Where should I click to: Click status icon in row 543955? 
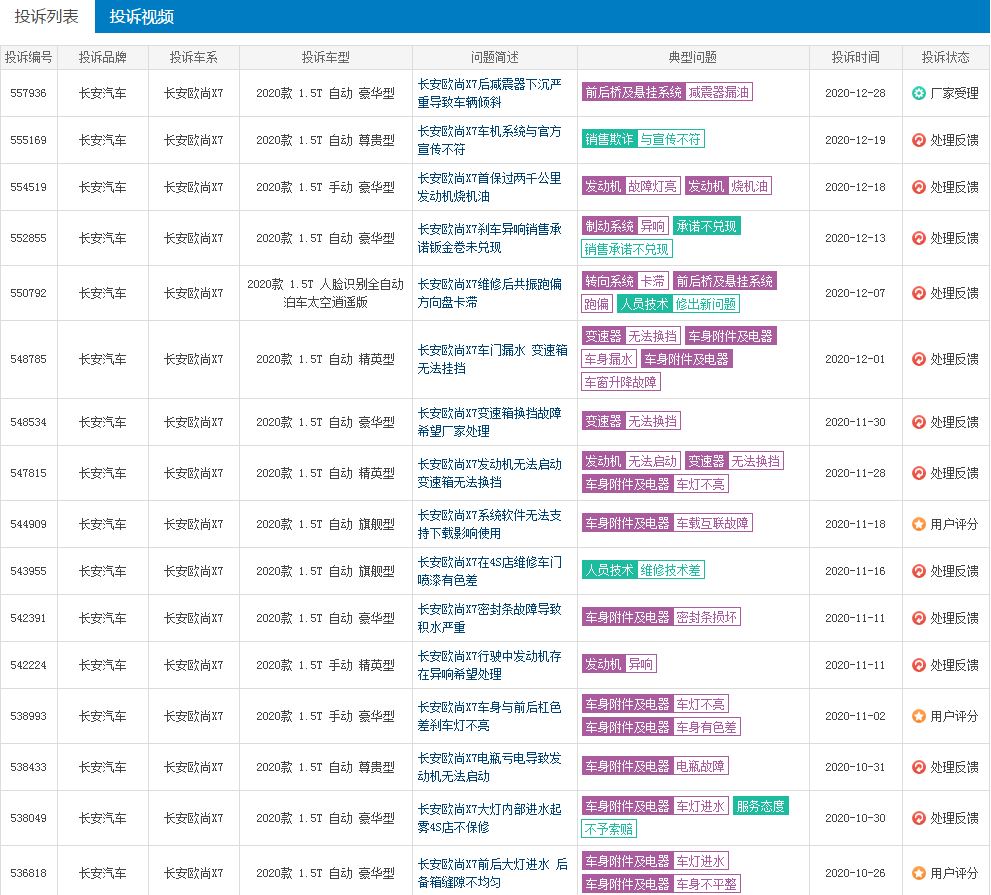(x=919, y=571)
